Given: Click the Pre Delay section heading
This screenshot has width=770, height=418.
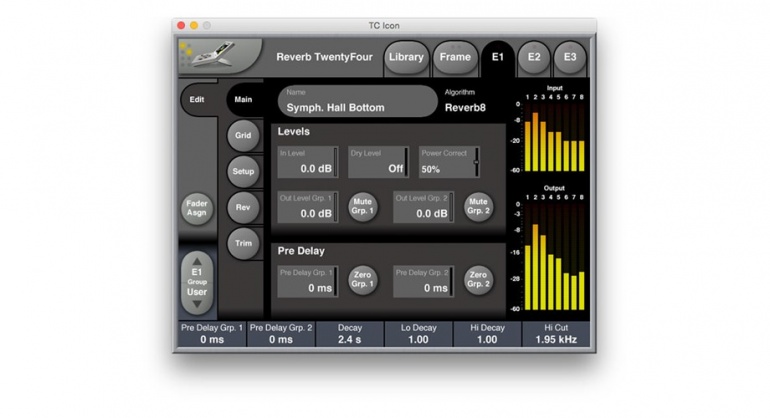Looking at the screenshot, I should pos(301,251).
